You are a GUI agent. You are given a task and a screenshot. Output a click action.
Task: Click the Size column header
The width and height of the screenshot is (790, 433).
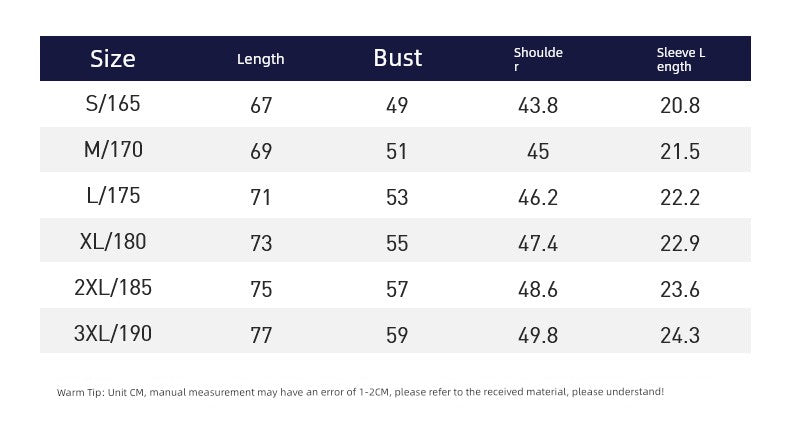pos(113,58)
